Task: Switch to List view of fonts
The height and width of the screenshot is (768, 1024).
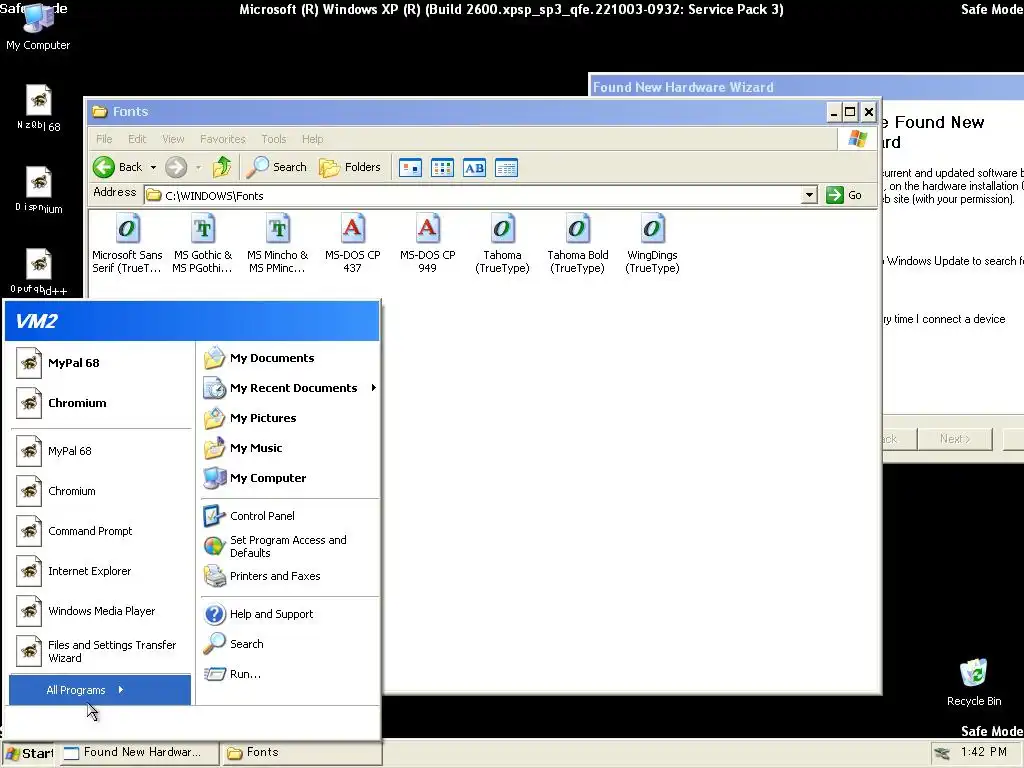Action: pos(442,168)
